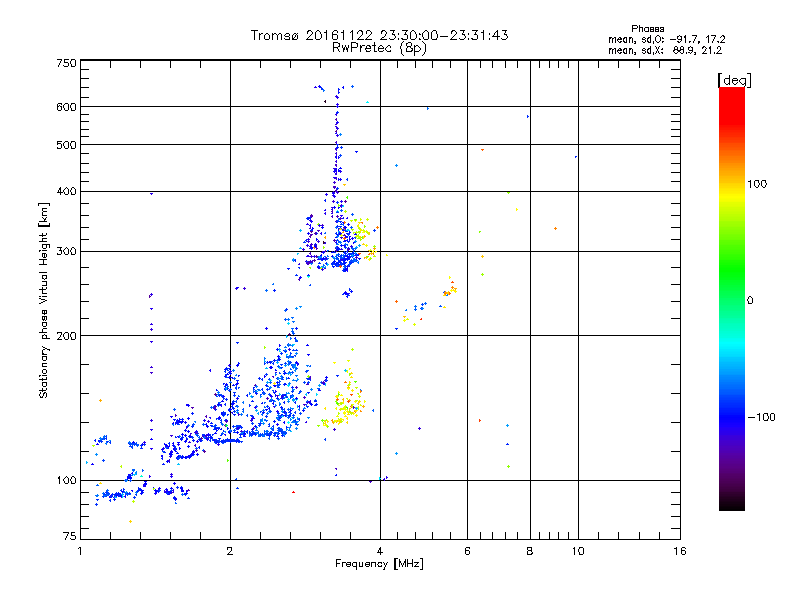Click the colorbar tick label '100'
Viewport: 800px width, 600px height.
(757, 184)
